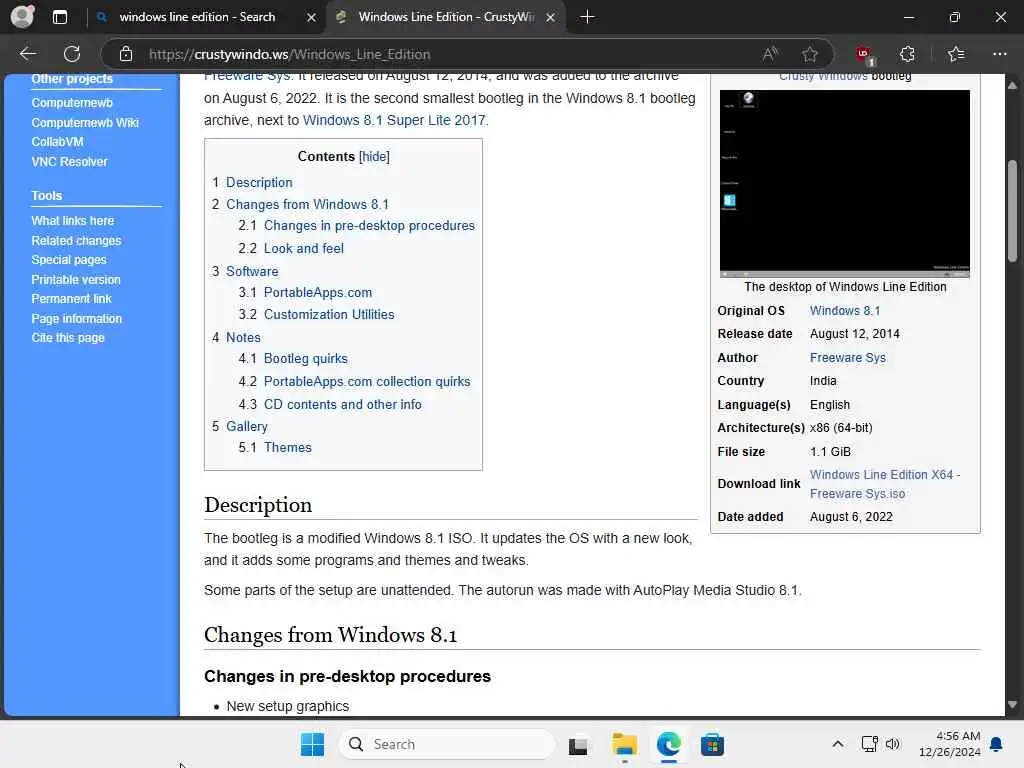Open the browser profile avatar
This screenshot has width=1024, height=768.
click(x=22, y=16)
